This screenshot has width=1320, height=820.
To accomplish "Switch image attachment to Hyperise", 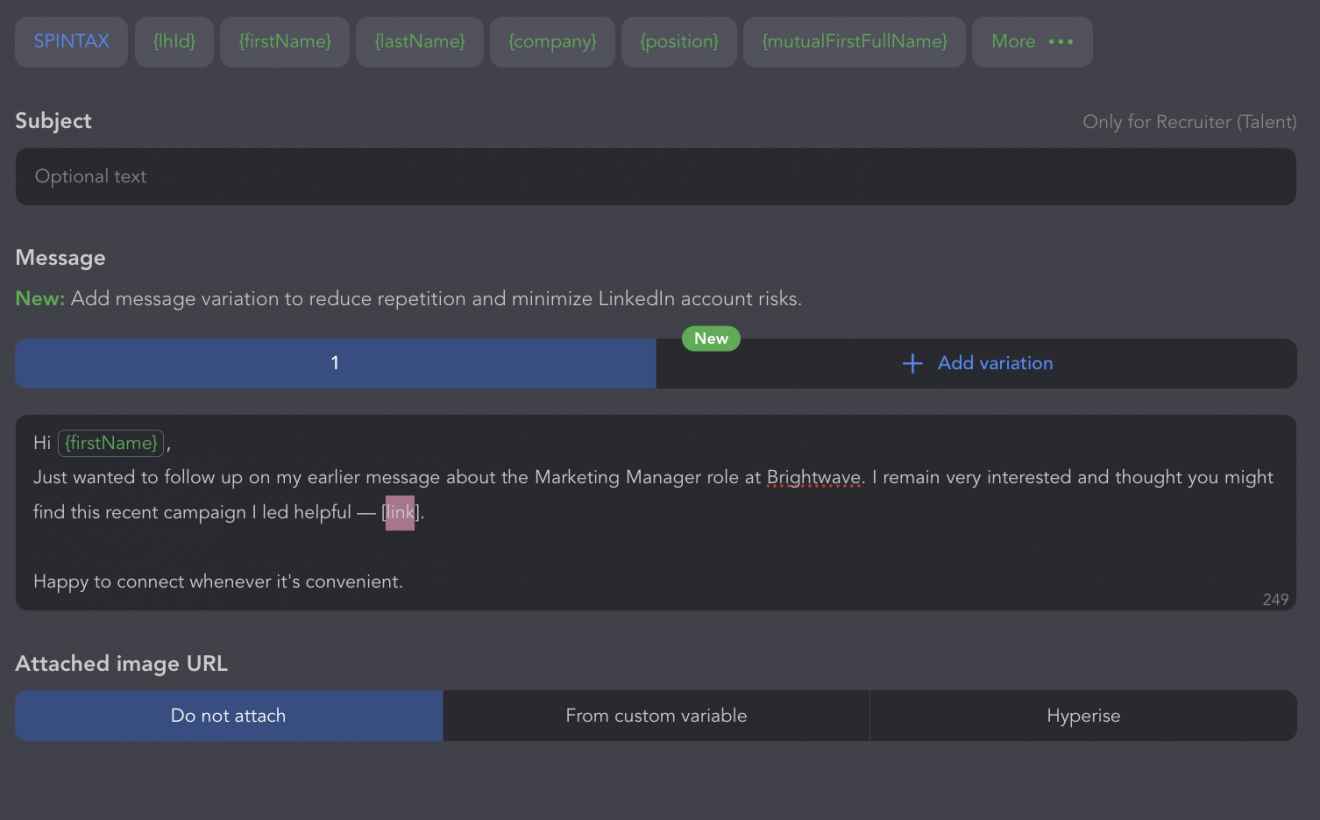I will pyautogui.click(x=1083, y=716).
